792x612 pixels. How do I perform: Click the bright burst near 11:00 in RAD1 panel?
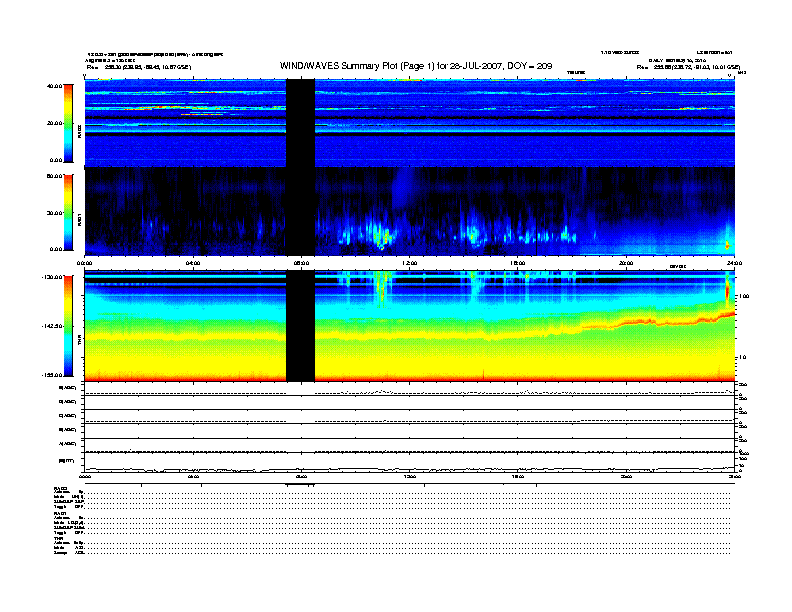point(382,237)
